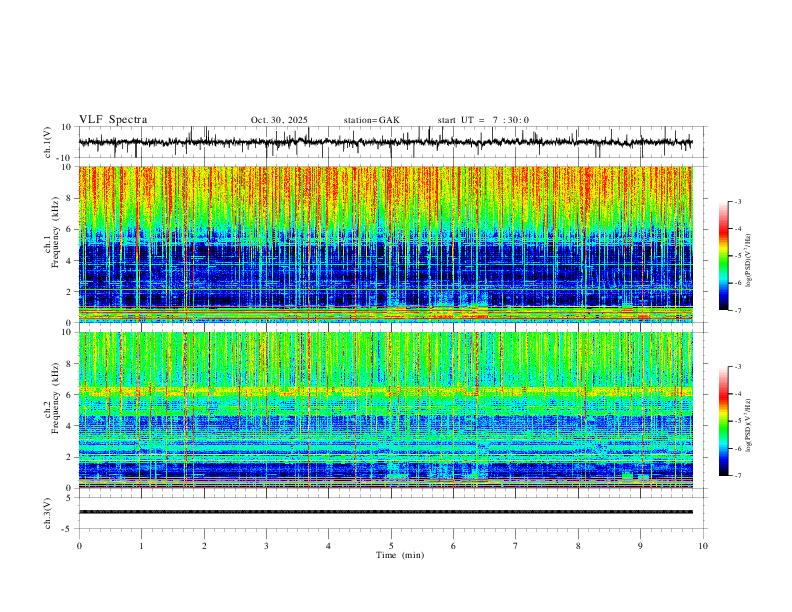Screen dimensions: 792x612
Task: Click time axis tick label '10'
Action: coord(703,546)
